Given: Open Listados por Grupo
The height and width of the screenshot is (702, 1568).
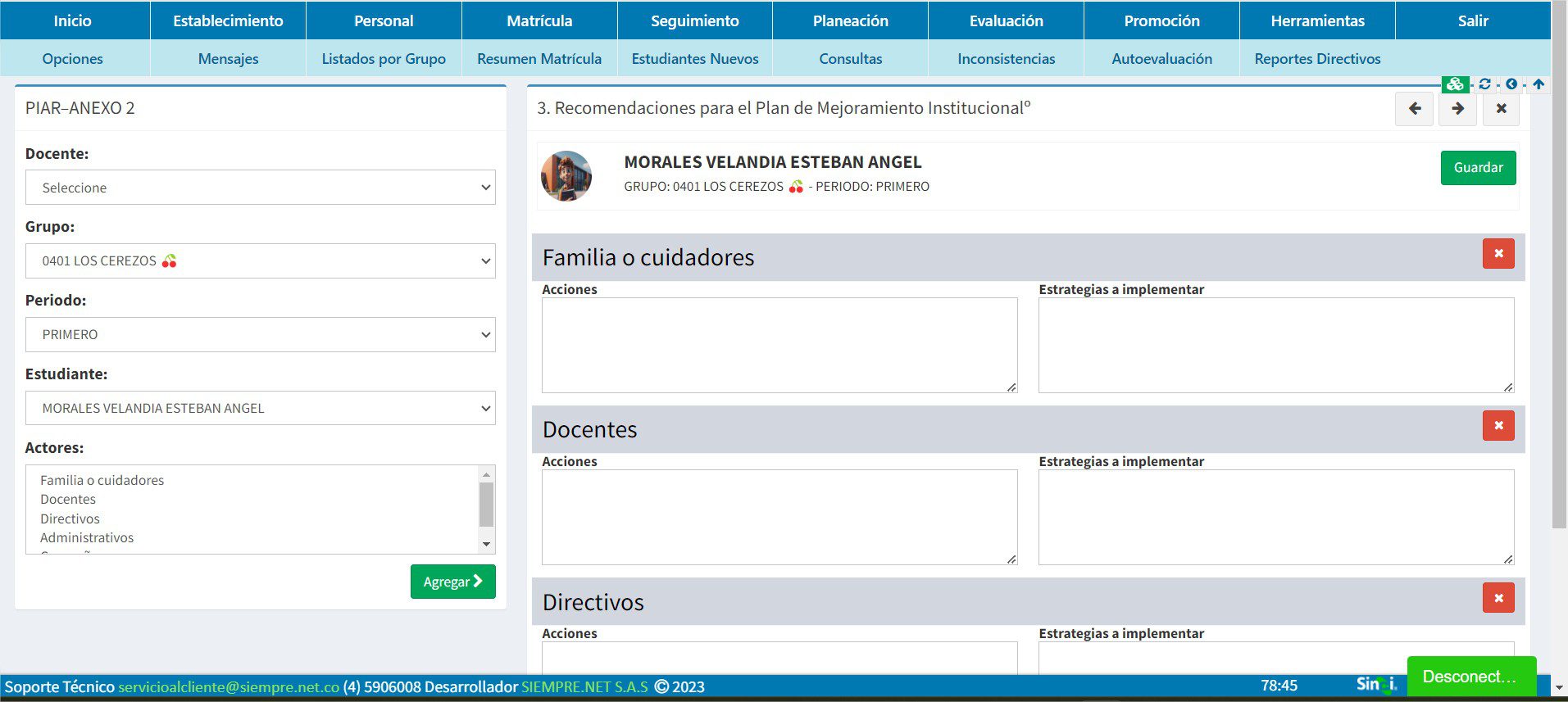Looking at the screenshot, I should 384,58.
